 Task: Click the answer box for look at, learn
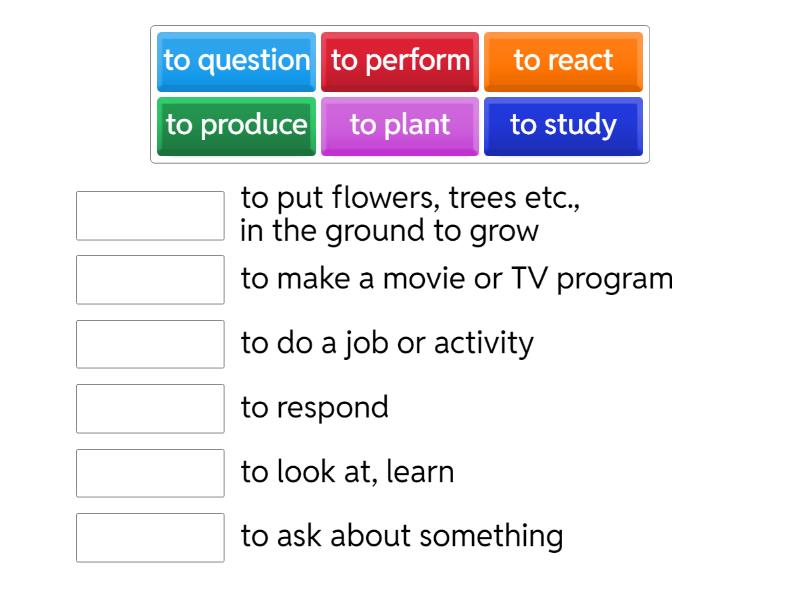(x=150, y=473)
